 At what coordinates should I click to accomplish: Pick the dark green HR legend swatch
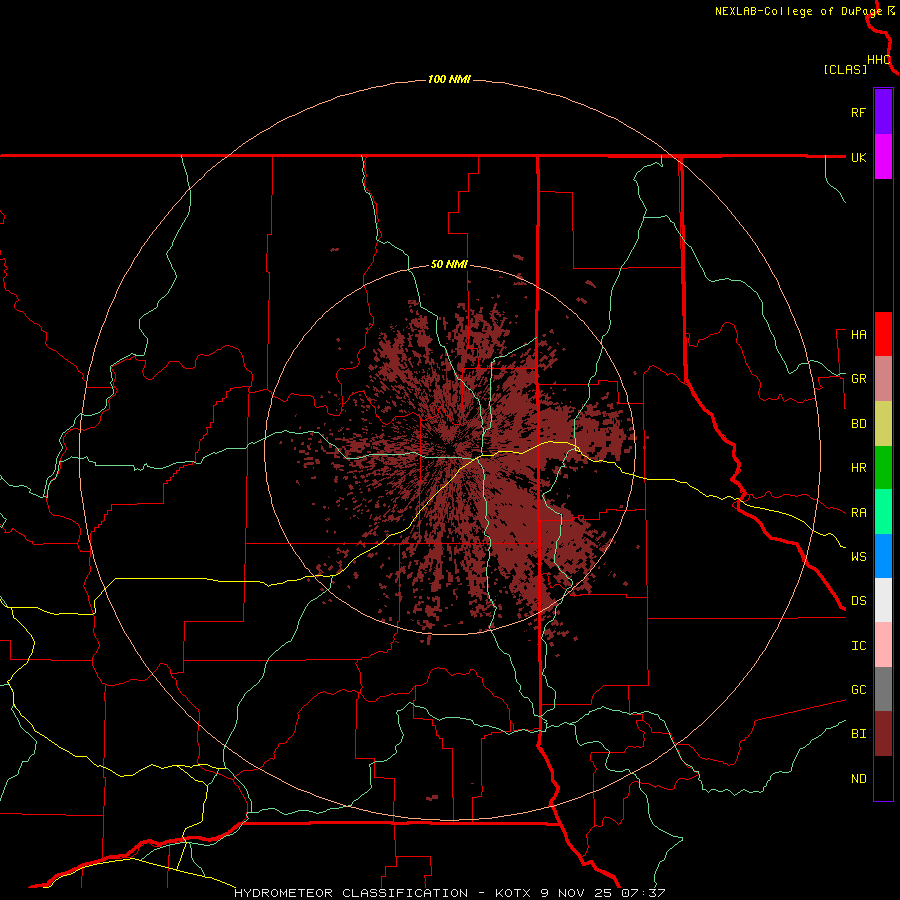pos(883,468)
